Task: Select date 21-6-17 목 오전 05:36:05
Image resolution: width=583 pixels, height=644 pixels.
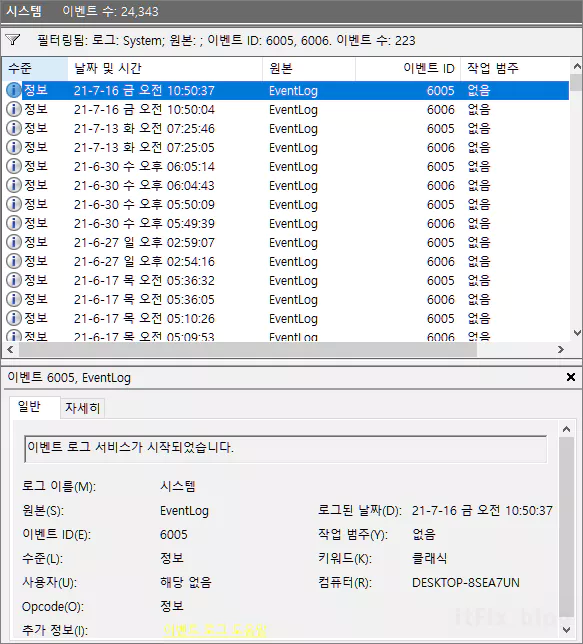Action: click(144, 299)
